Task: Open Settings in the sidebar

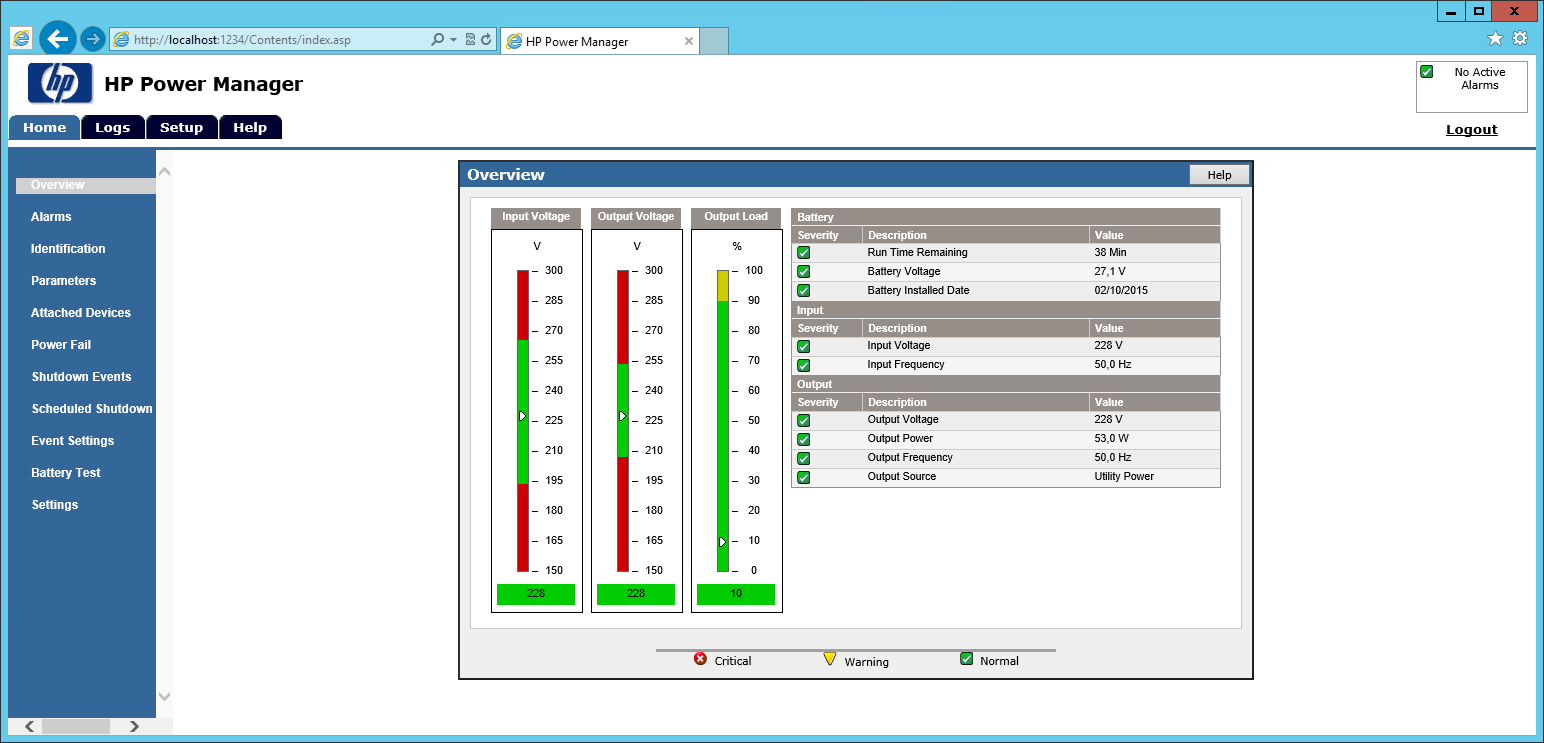Action: (x=55, y=505)
